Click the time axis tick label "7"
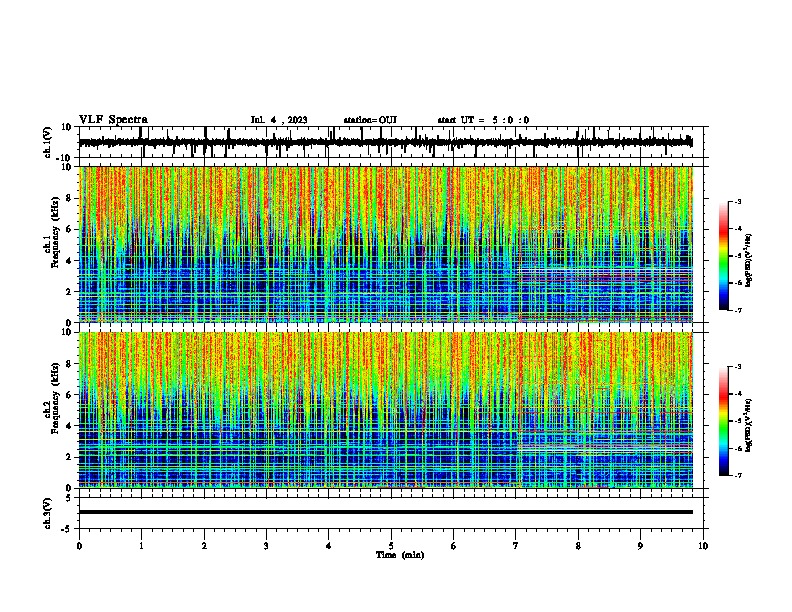The height and width of the screenshot is (612, 792). point(516,546)
